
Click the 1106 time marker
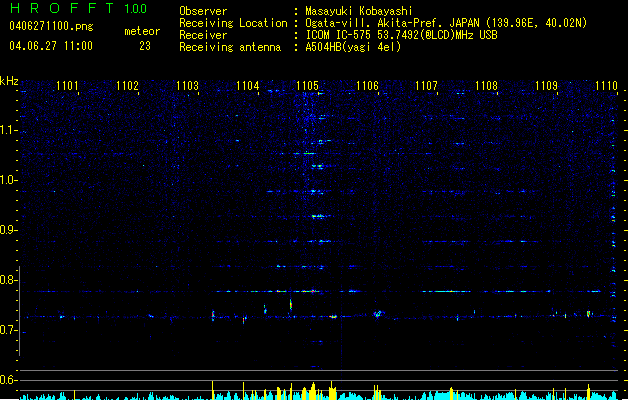pos(367,86)
